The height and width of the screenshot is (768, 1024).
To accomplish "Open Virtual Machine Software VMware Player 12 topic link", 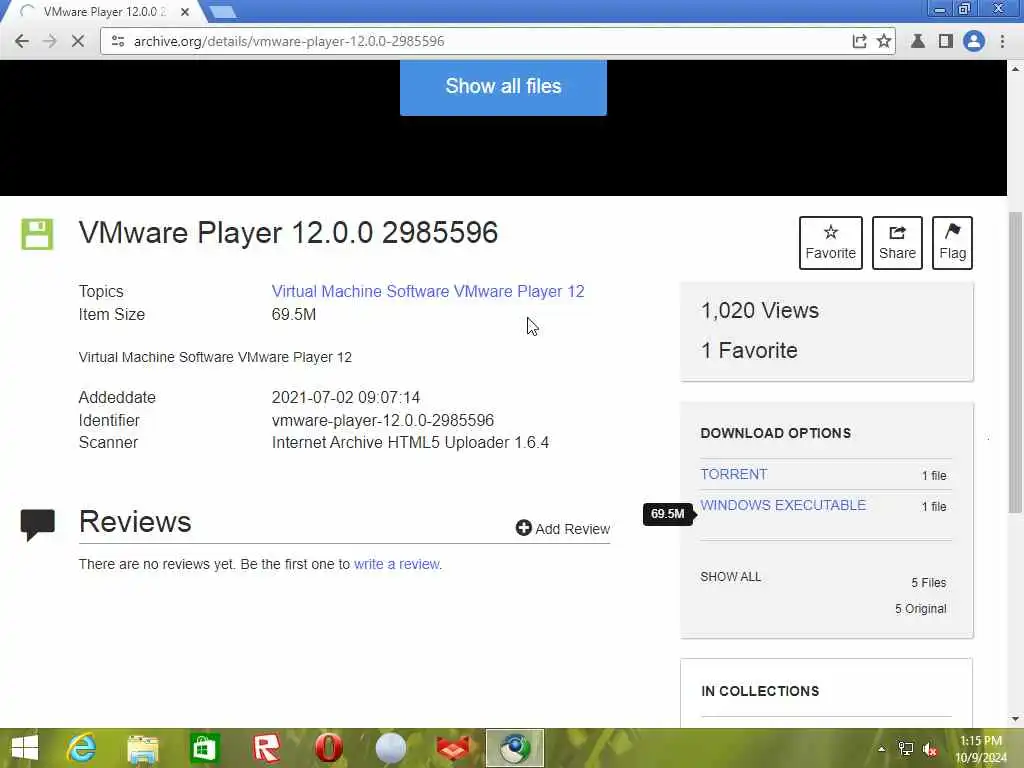I will [428, 291].
